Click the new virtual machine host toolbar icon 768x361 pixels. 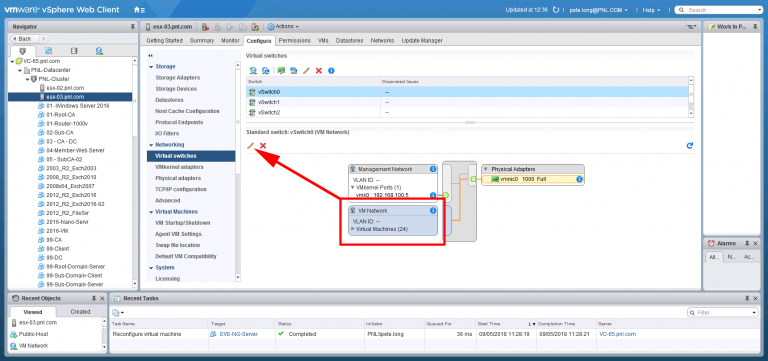tap(206, 27)
